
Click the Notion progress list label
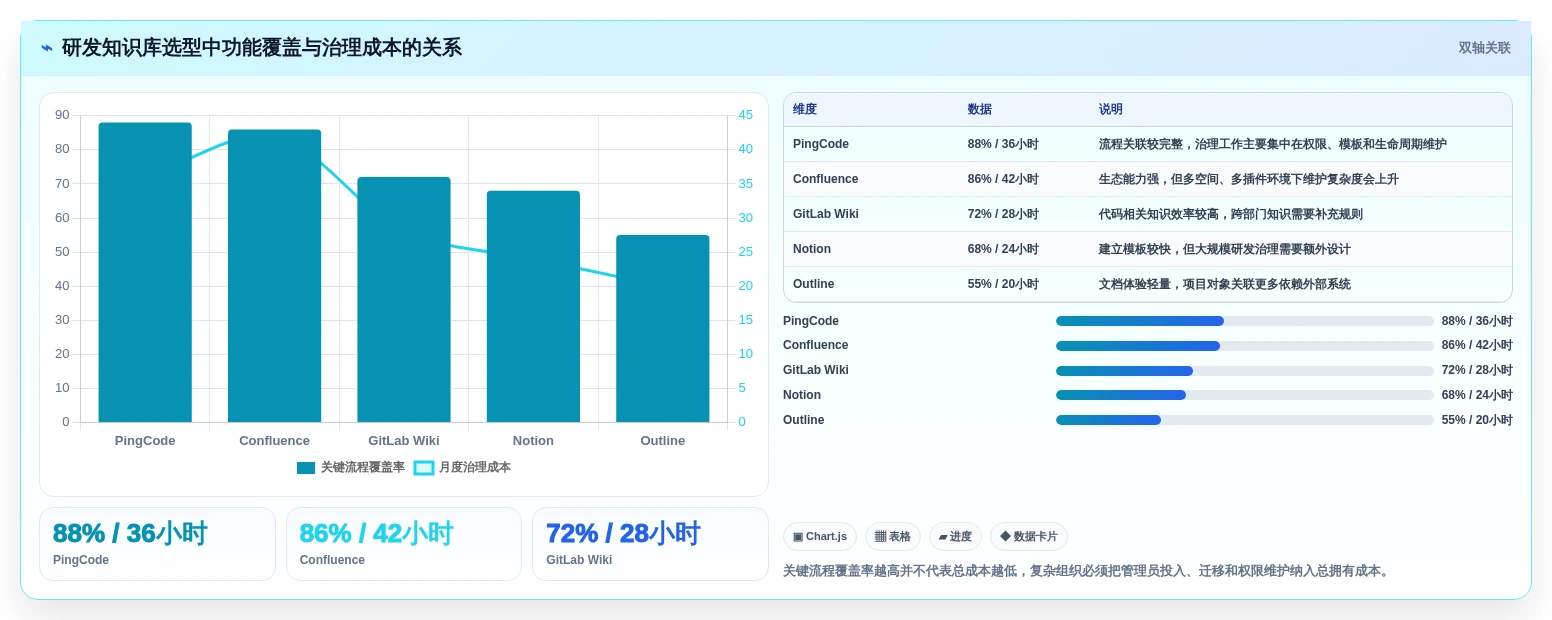(802, 395)
